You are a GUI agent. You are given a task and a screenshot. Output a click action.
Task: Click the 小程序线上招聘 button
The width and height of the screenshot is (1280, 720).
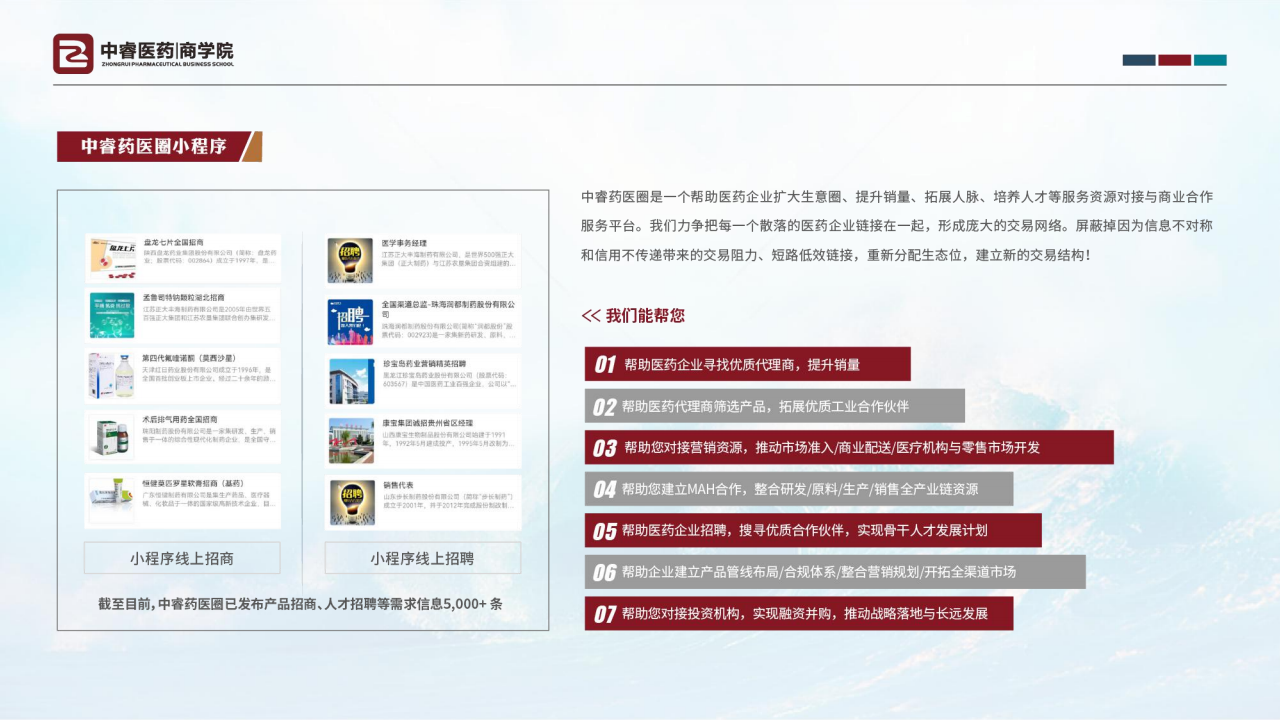pyautogui.click(x=422, y=558)
